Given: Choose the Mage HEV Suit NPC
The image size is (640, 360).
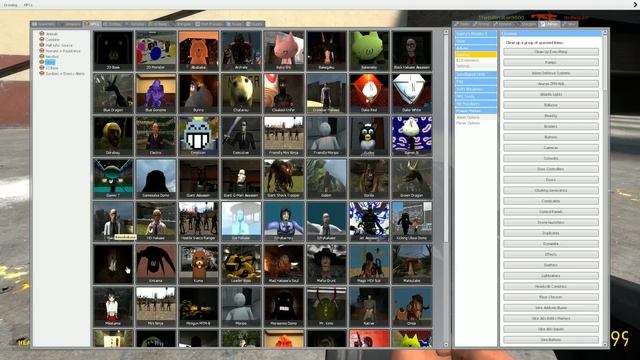Looking at the screenshot, I should click(x=369, y=264).
